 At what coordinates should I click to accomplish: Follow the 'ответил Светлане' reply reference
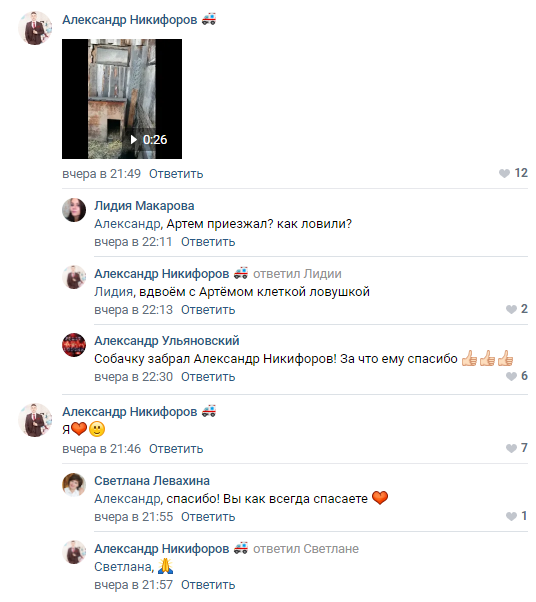click(306, 549)
